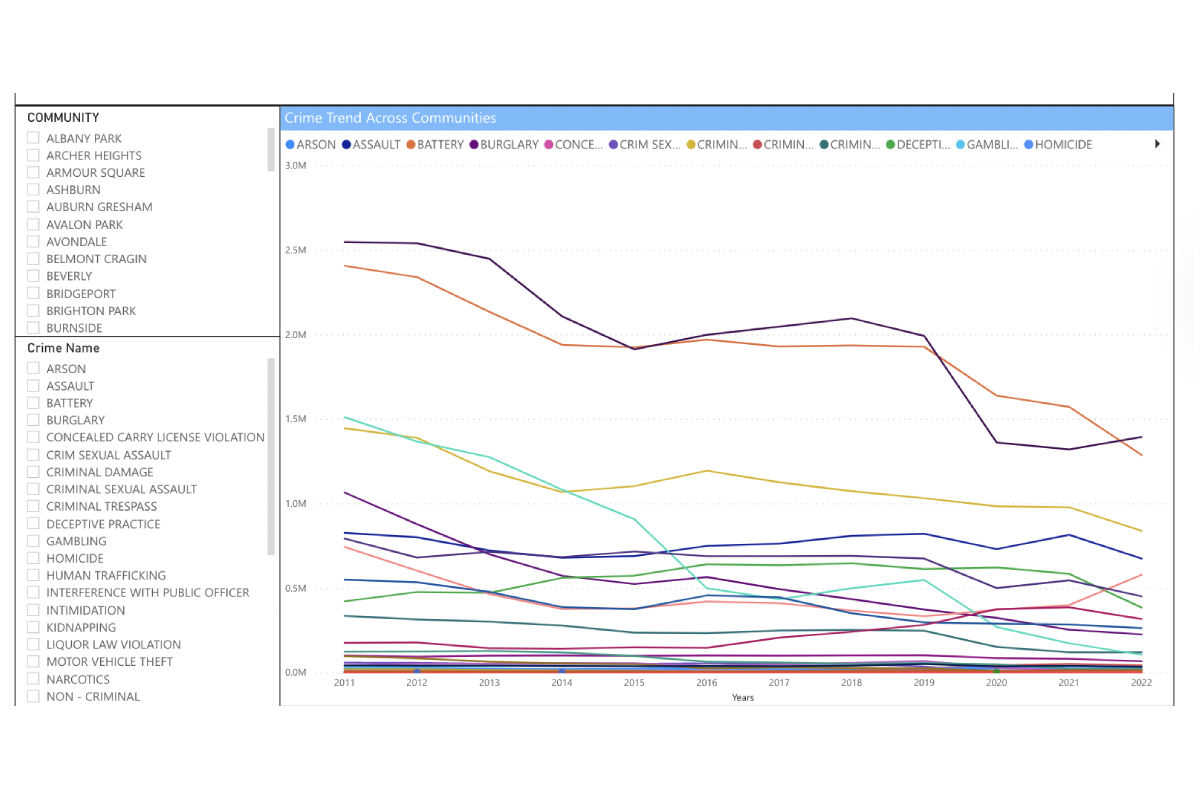This screenshot has height=800, width=1200.
Task: Click the Crime Trend Across Communities title
Action: (x=390, y=117)
